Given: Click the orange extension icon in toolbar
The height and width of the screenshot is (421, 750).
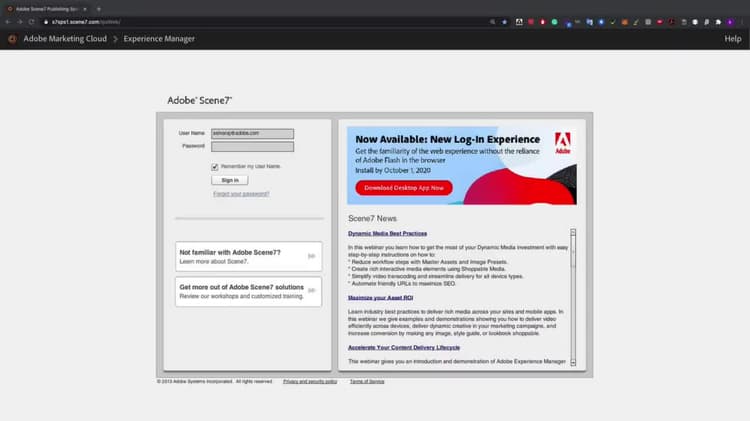Looking at the screenshot, I should (x=625, y=22).
